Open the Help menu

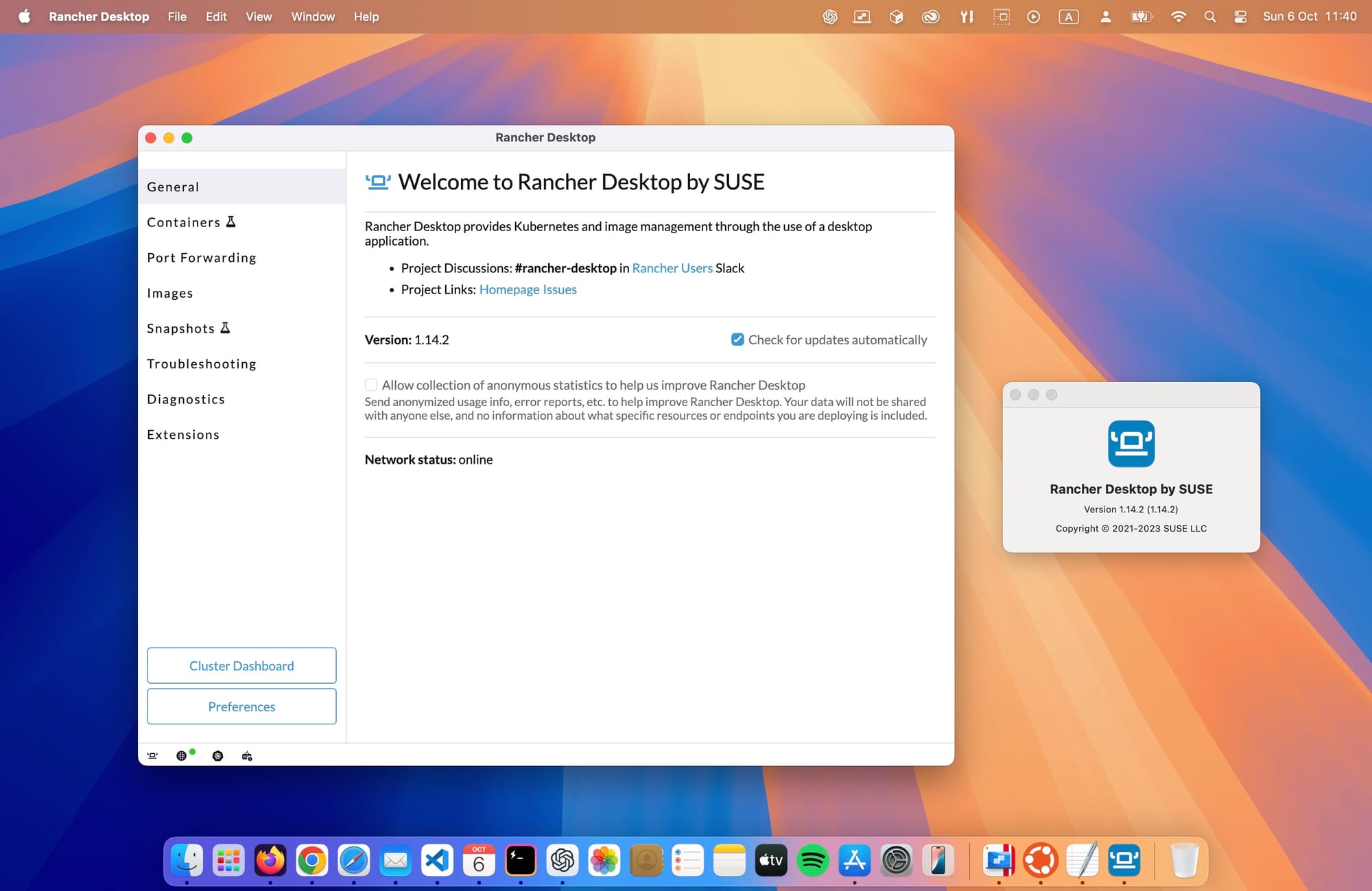coord(366,16)
